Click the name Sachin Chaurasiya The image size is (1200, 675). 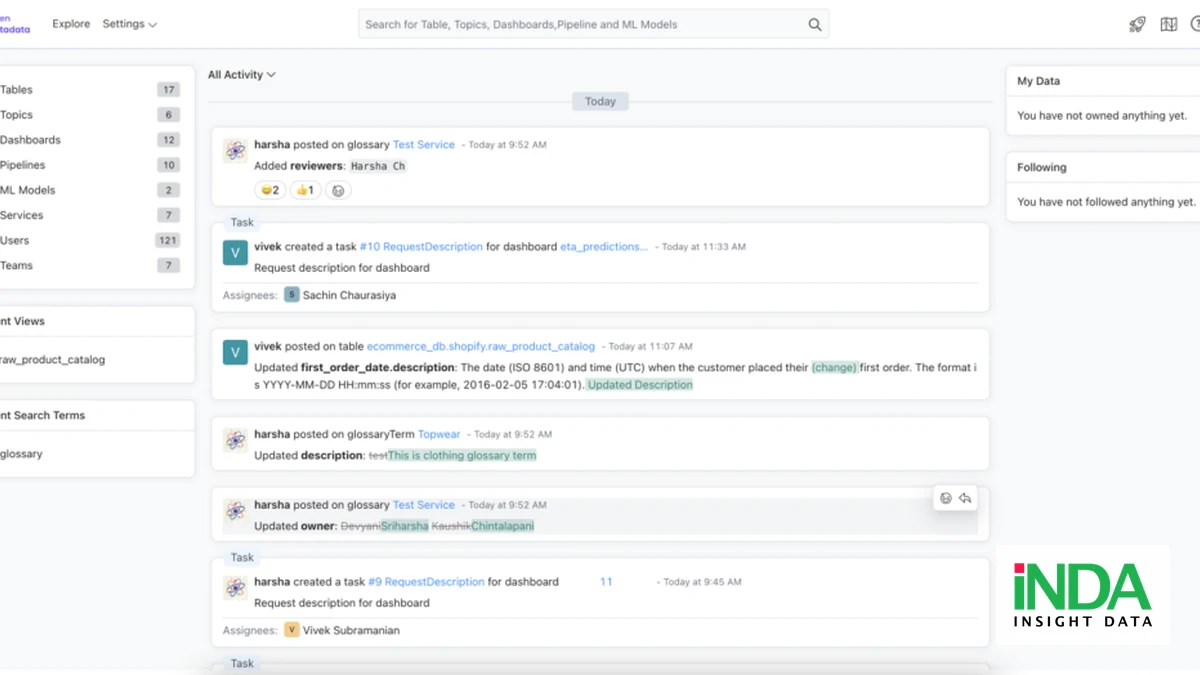(x=350, y=296)
